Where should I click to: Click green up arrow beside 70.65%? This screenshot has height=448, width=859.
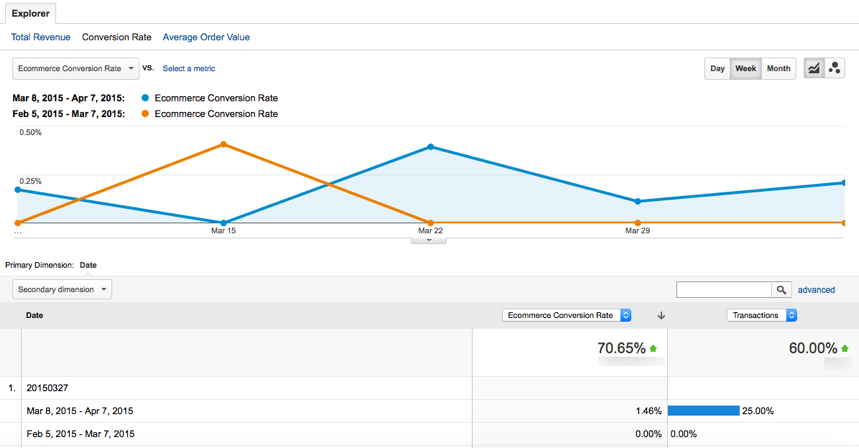click(x=653, y=348)
